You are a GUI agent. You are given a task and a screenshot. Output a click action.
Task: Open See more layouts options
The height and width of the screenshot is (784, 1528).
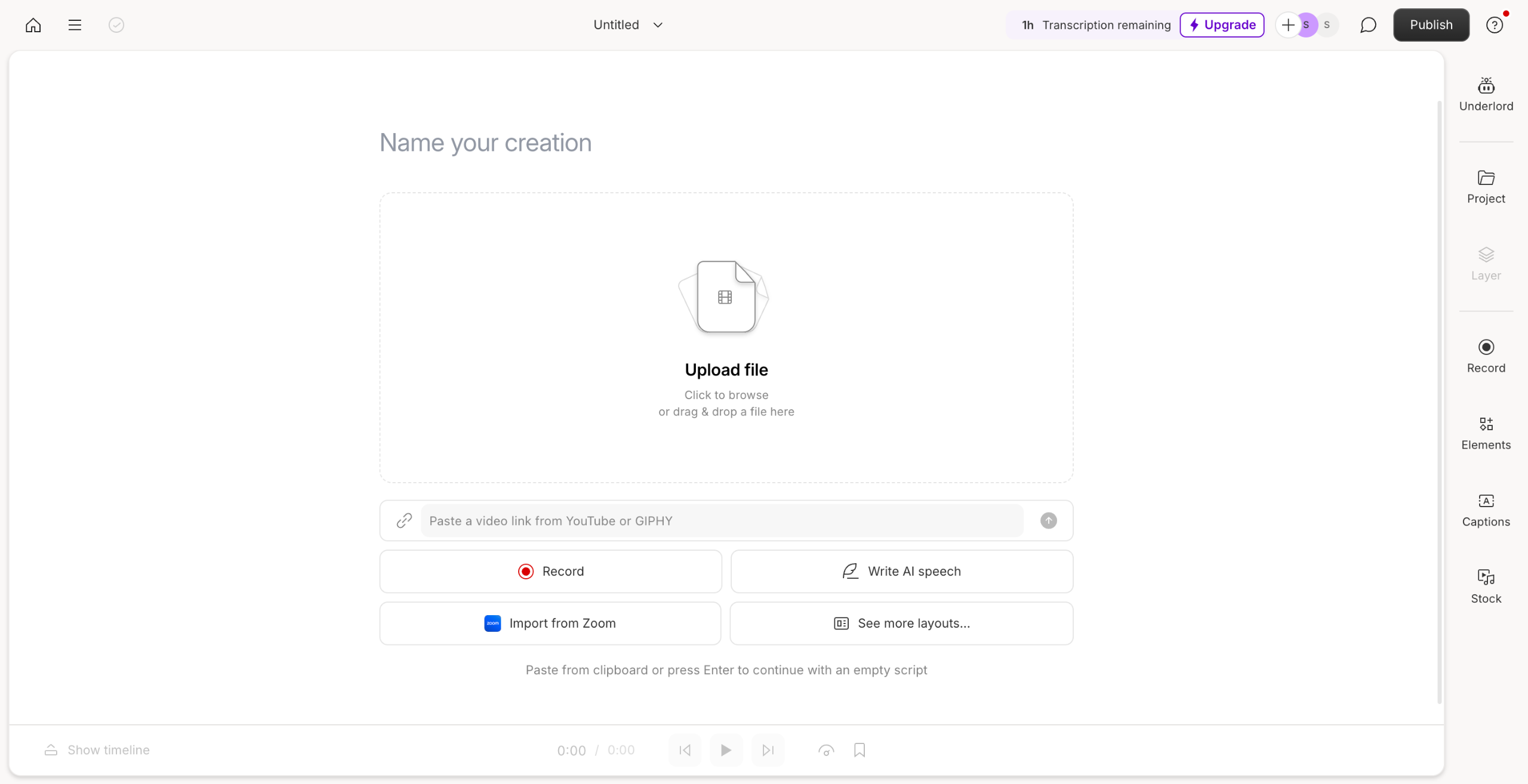click(x=901, y=623)
